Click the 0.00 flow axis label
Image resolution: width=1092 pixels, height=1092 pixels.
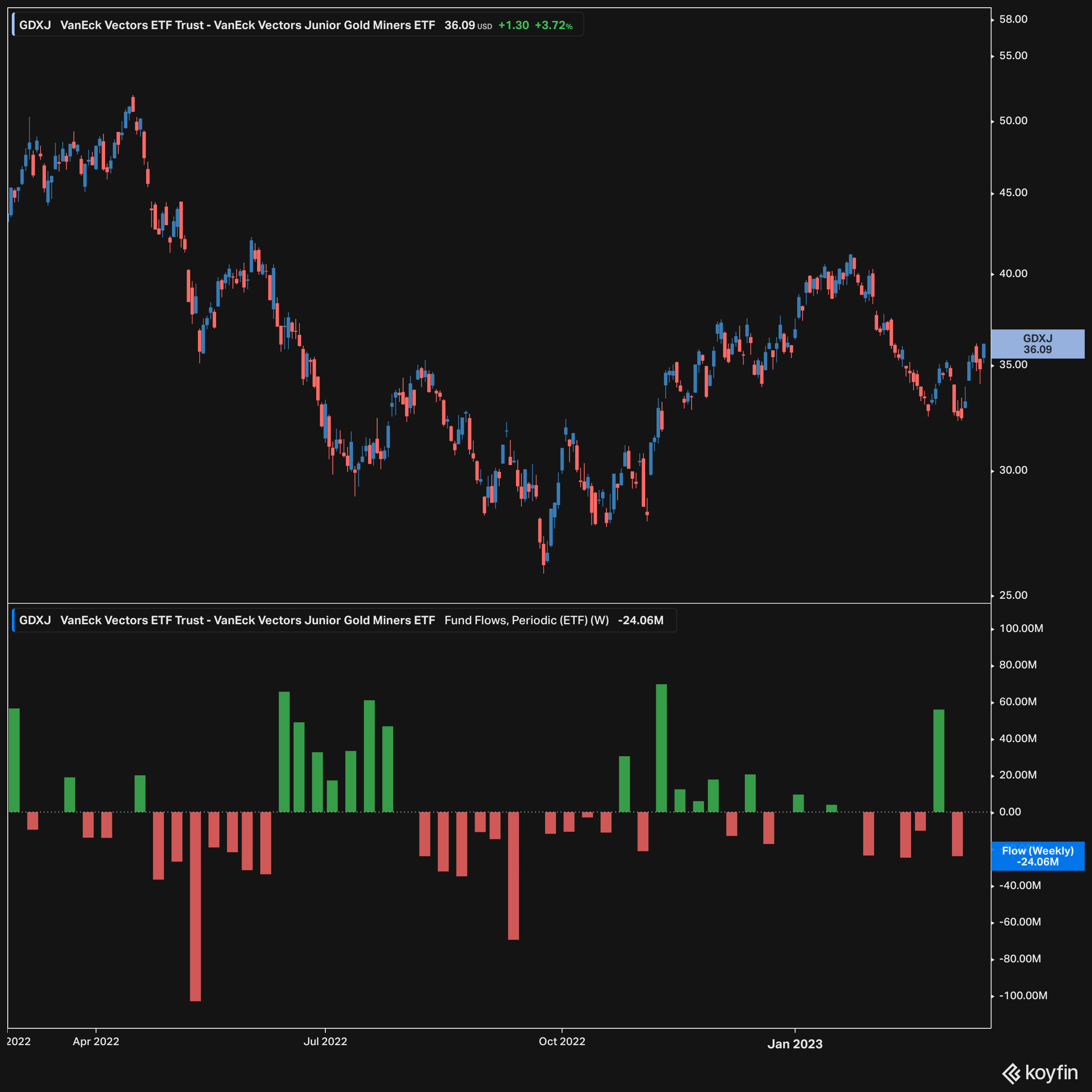coord(1010,812)
